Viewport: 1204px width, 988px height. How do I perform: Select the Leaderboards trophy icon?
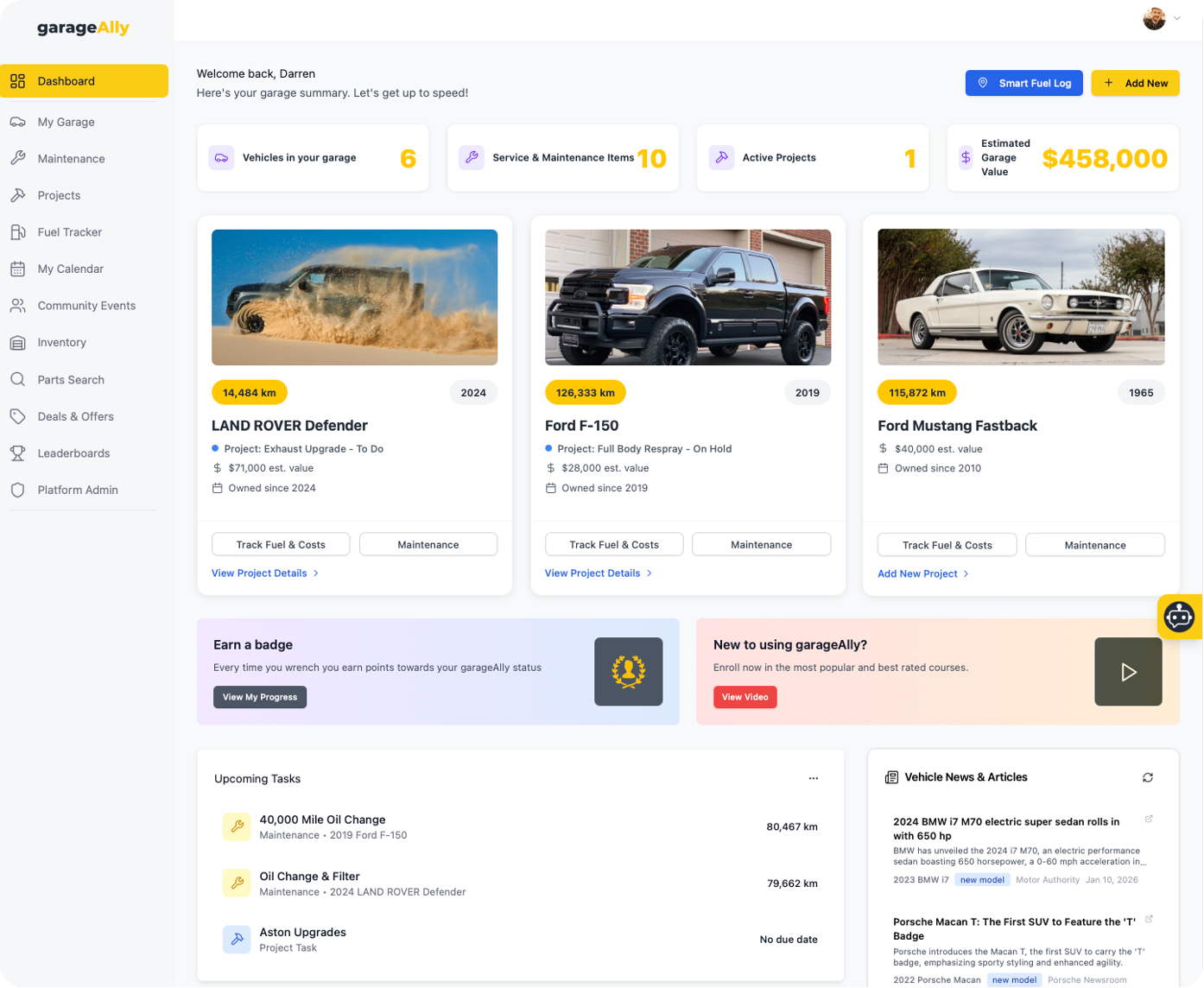pos(17,453)
